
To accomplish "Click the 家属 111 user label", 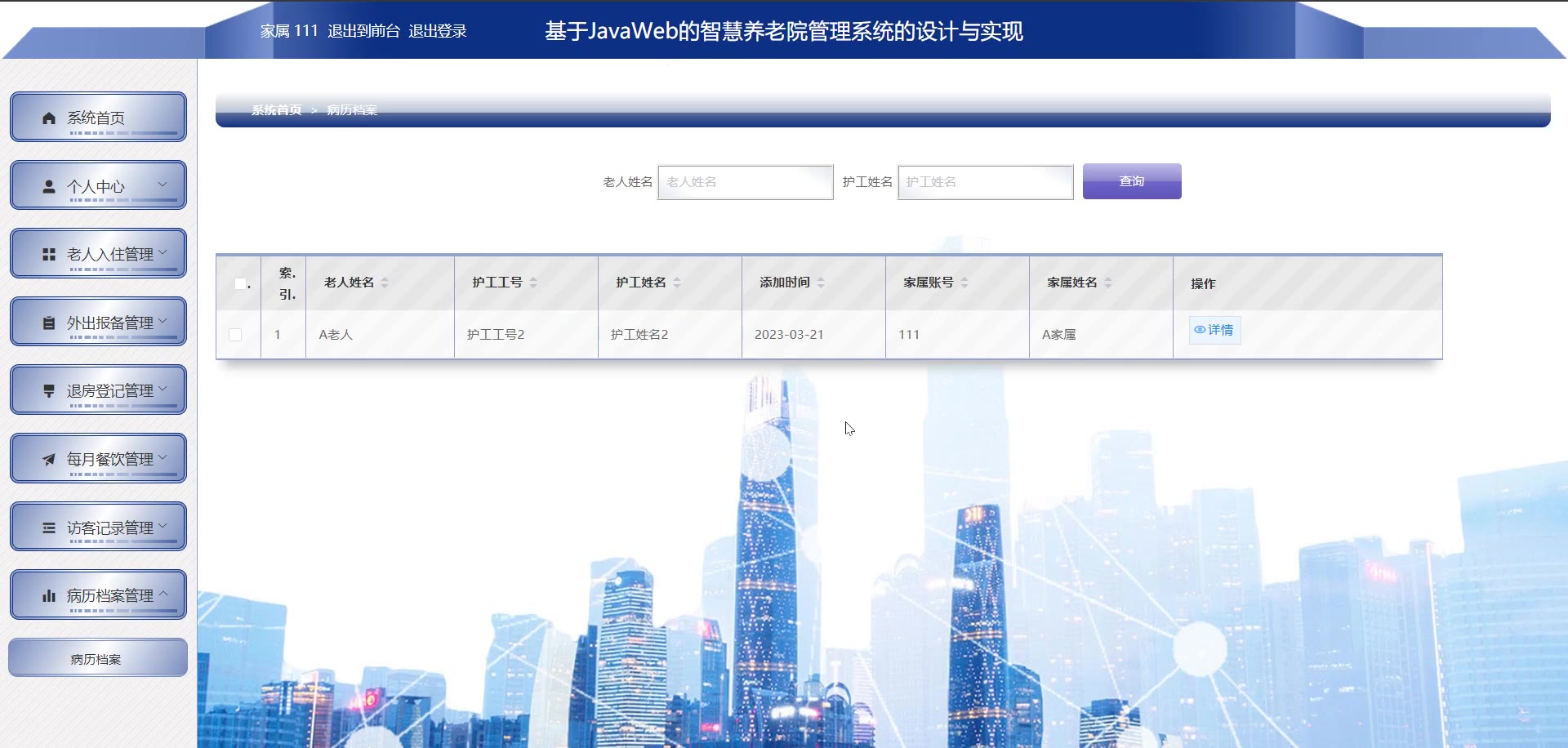I will coord(289,31).
